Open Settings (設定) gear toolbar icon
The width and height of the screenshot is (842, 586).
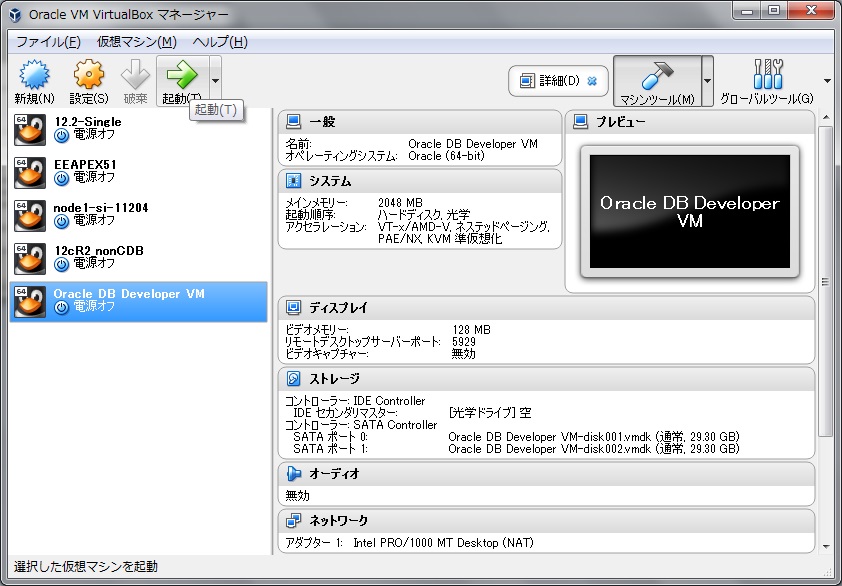89,74
